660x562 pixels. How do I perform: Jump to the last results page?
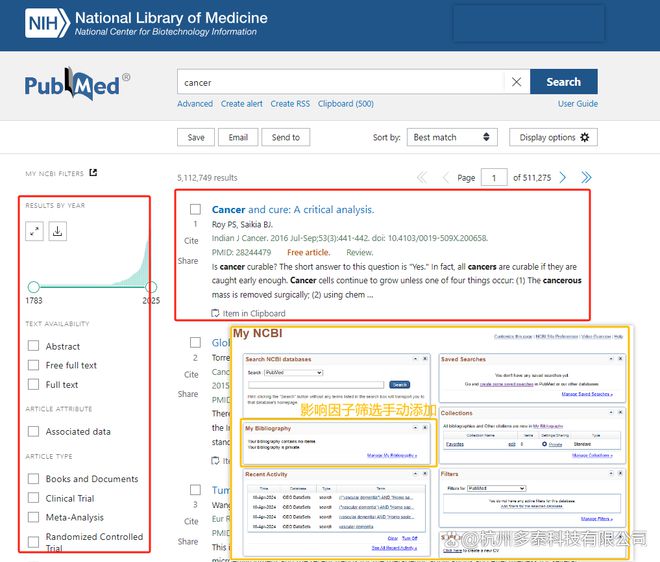(586, 178)
